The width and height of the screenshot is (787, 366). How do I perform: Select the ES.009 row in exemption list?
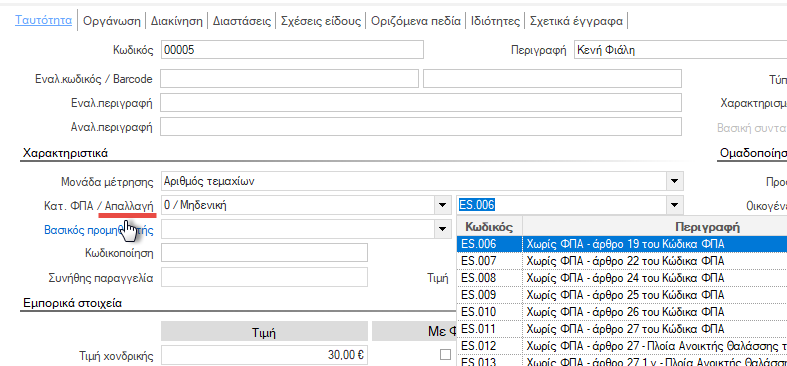[622, 295]
